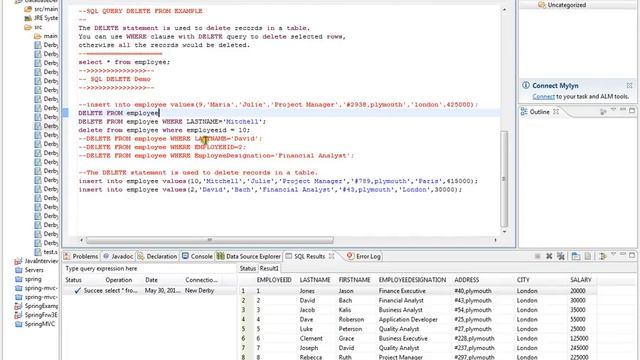Open the SQL Results view menu triangle

point(613,255)
